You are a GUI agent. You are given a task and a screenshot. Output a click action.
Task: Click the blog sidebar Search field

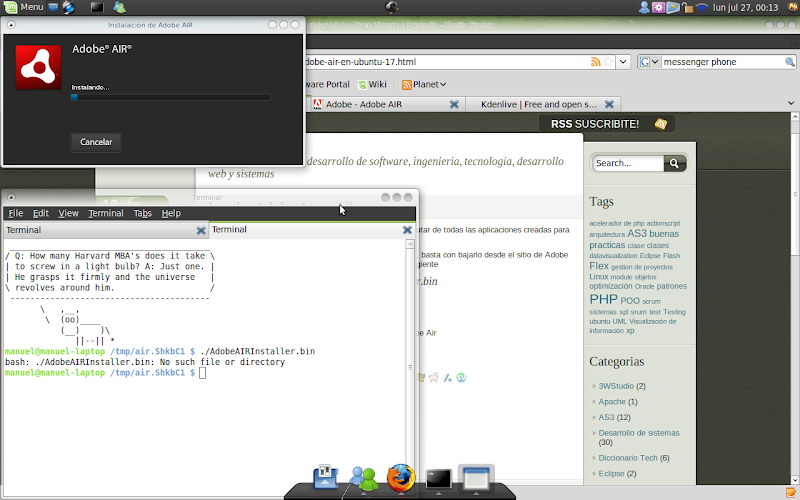pos(628,163)
